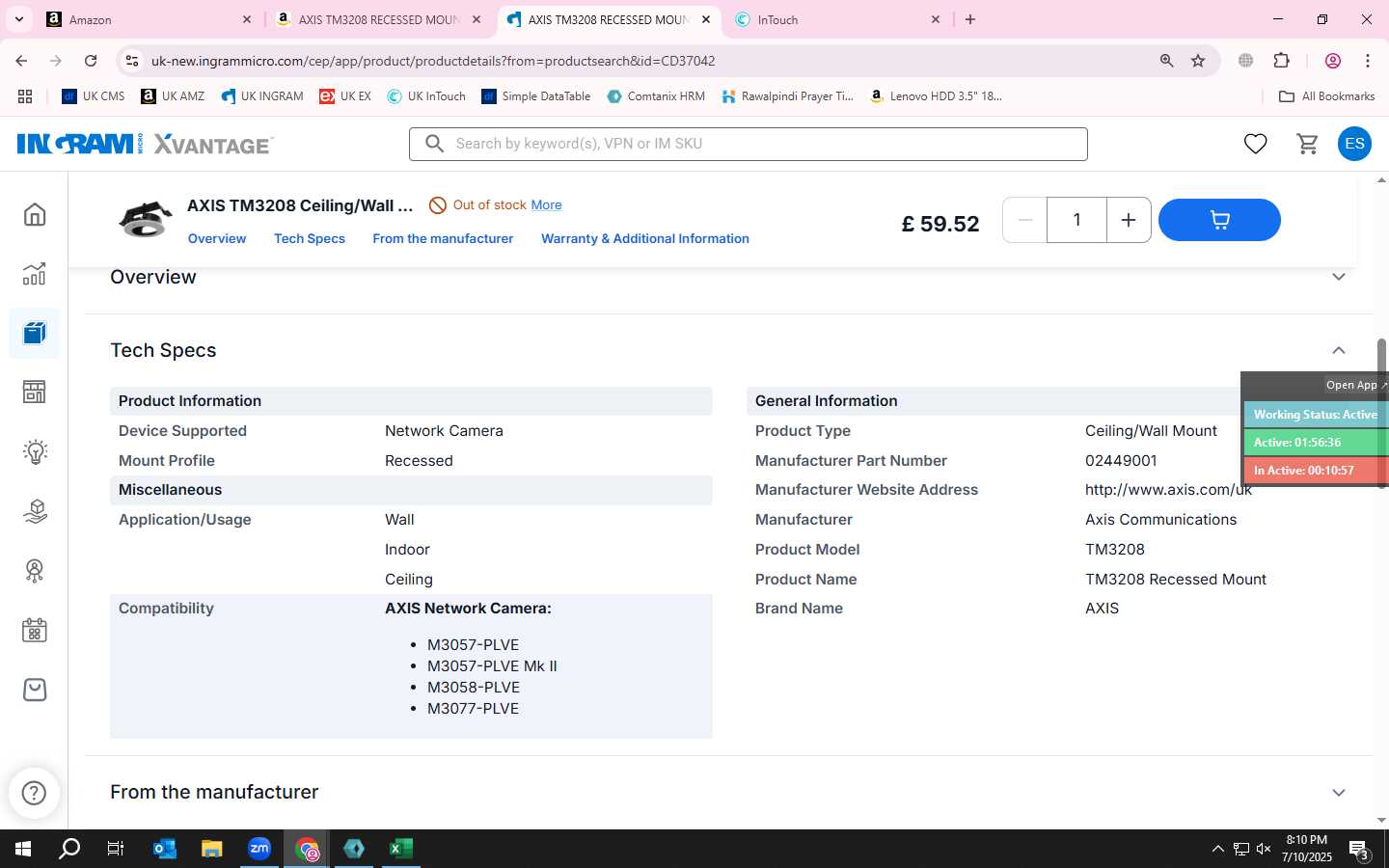Screen dimensions: 1389x868
Task: Open the lightbulb insights icon in sidebar
Action: pos(35,451)
